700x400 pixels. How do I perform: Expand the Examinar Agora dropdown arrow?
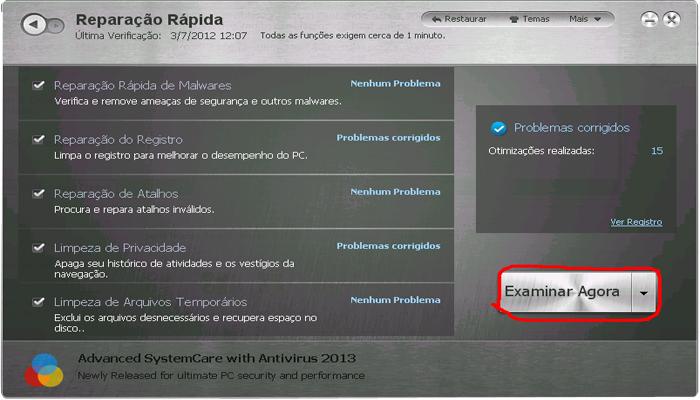point(644,293)
